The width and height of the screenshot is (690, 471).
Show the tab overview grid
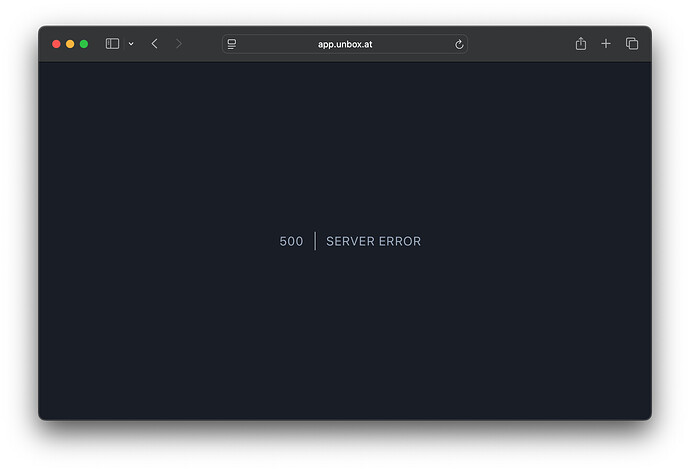pyautogui.click(x=632, y=44)
